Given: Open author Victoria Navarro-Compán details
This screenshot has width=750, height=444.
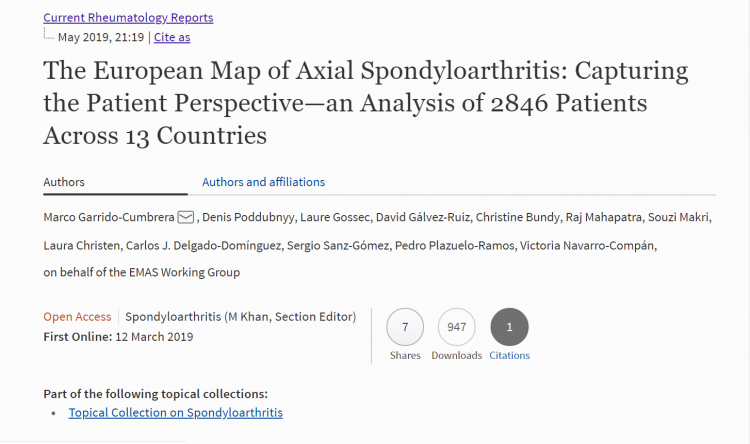Looking at the screenshot, I should [588, 245].
